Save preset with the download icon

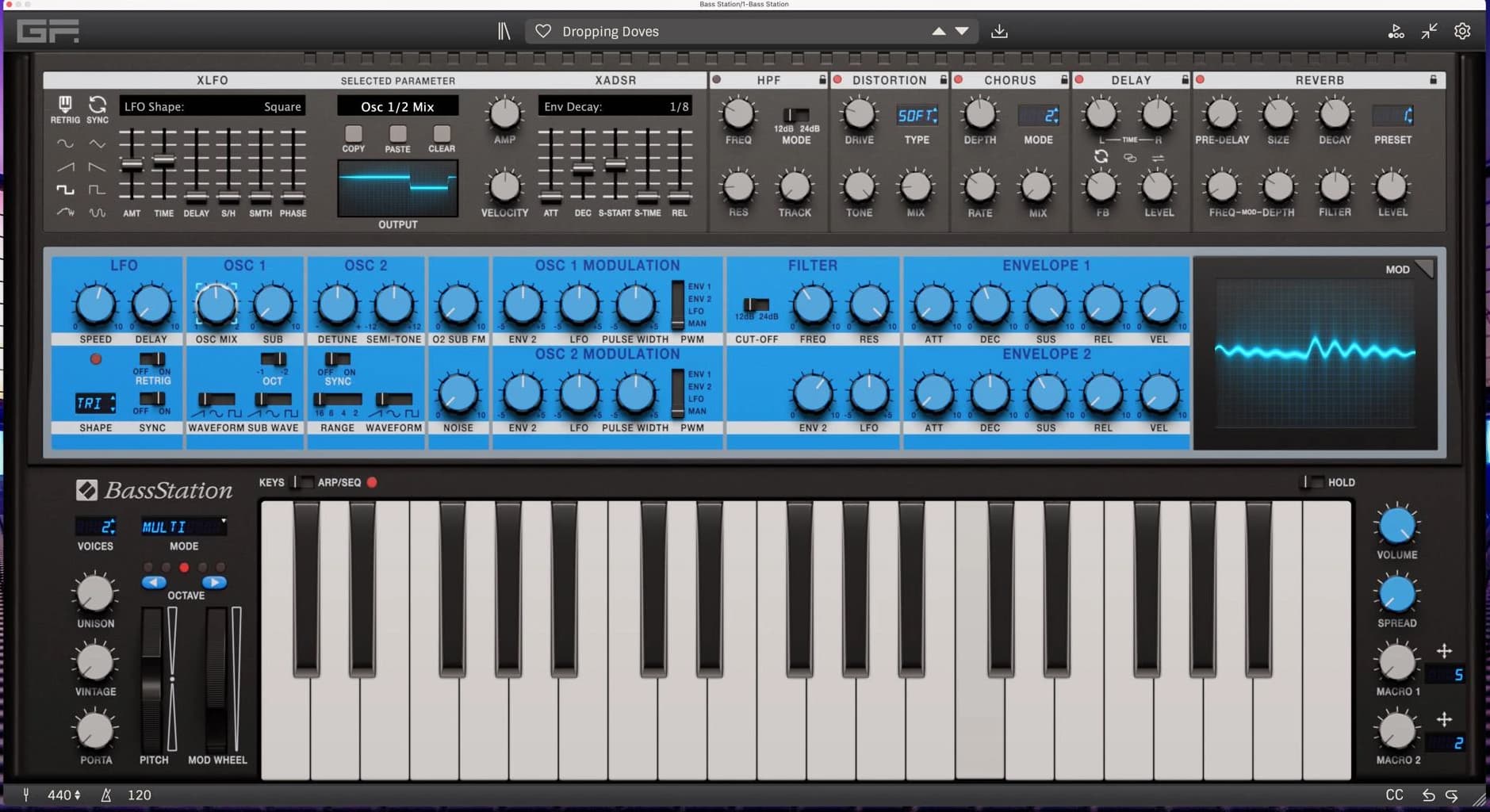[x=1000, y=31]
